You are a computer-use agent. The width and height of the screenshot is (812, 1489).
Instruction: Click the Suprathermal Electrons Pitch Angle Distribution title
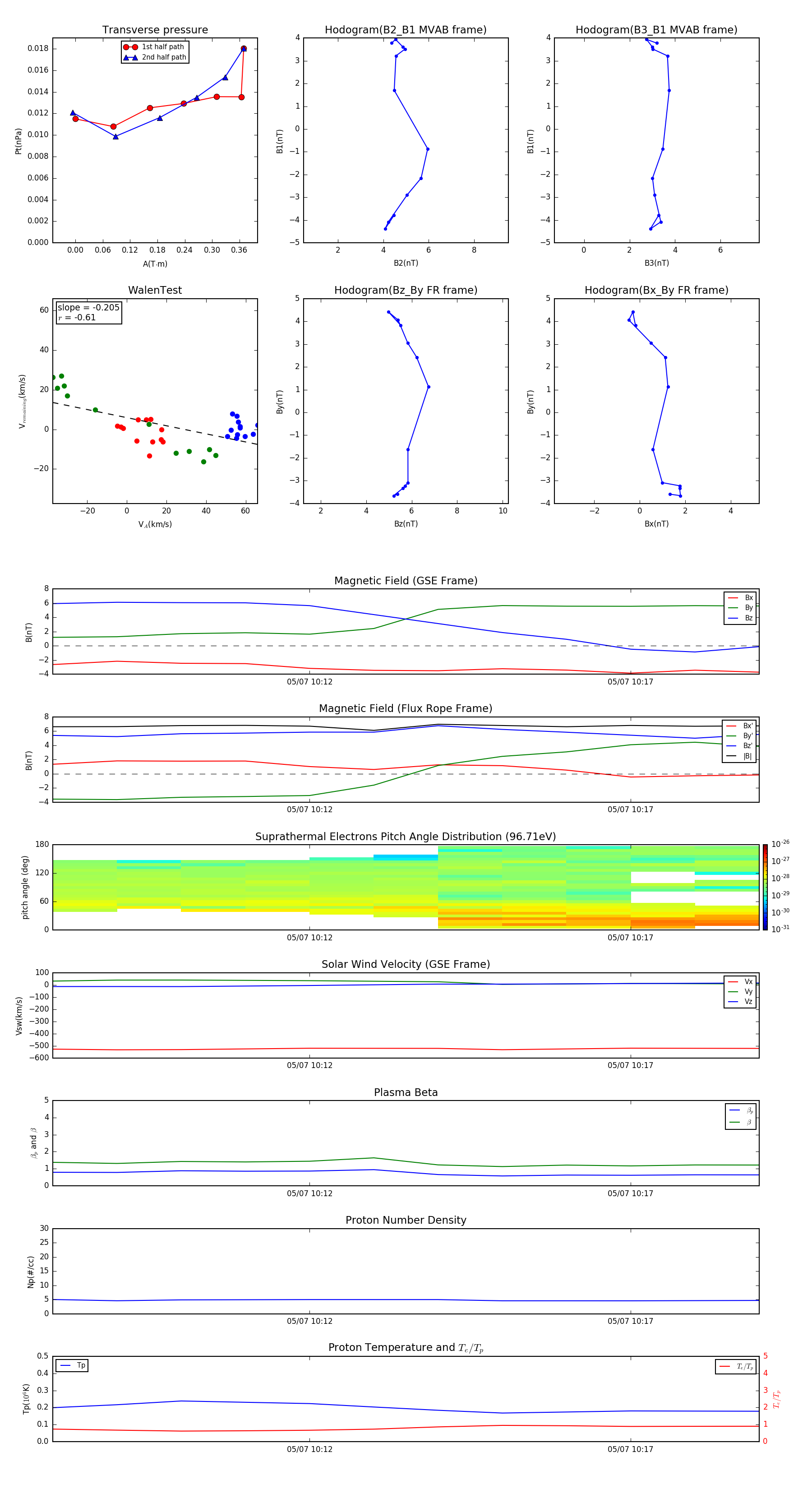point(406,837)
